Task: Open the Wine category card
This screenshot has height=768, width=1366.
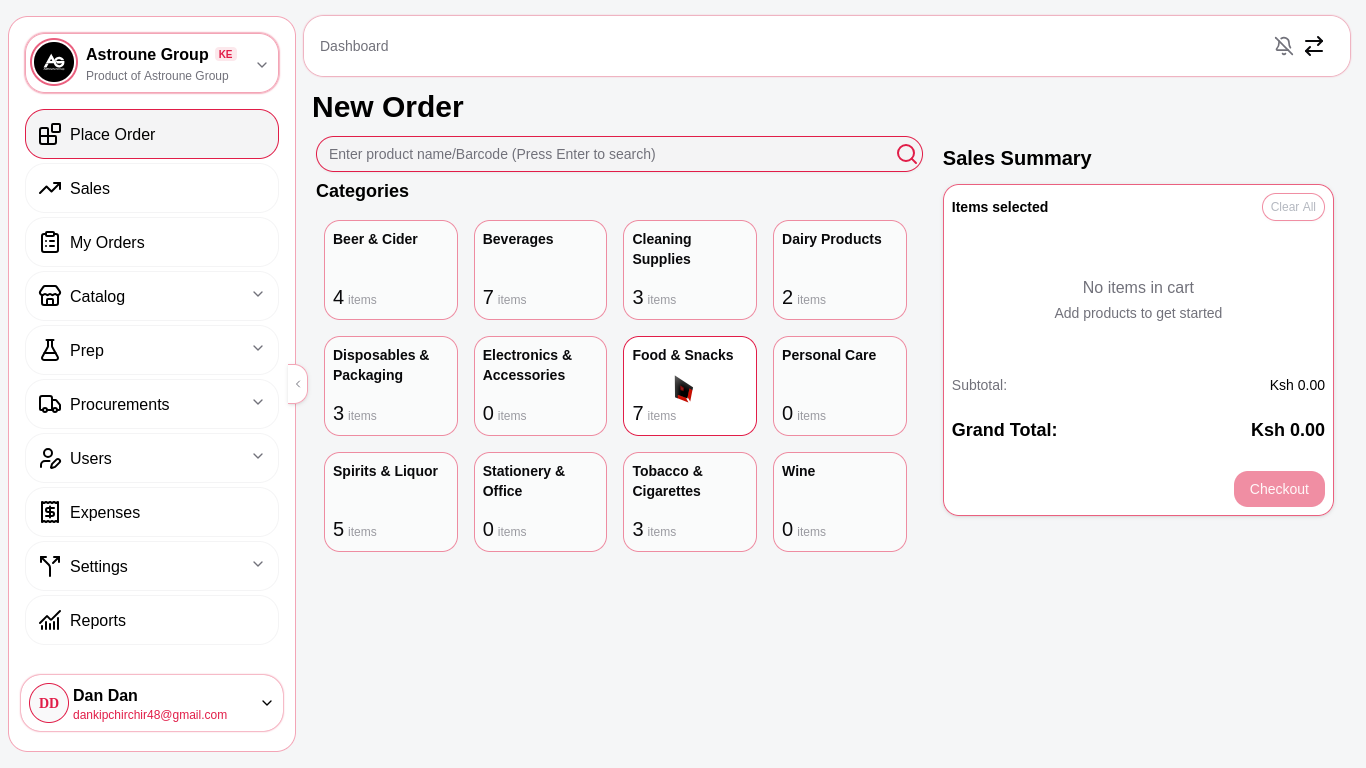Action: click(840, 502)
